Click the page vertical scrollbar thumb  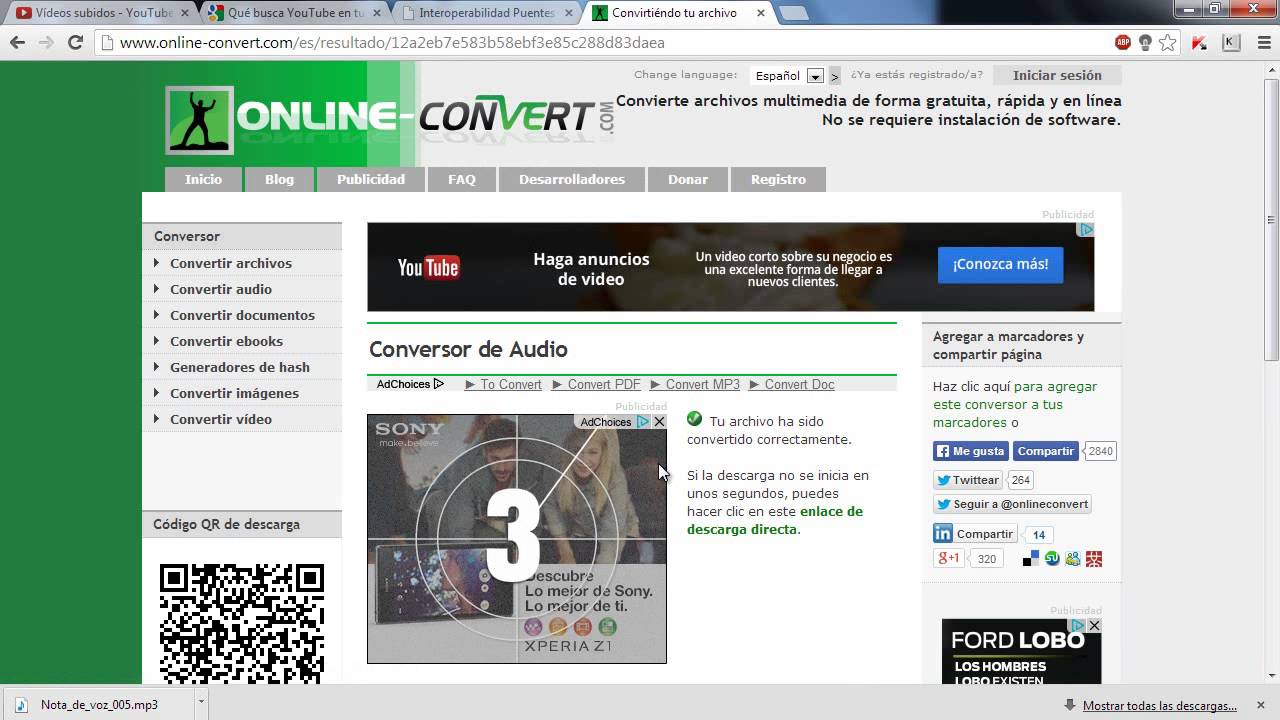pos(1271,218)
